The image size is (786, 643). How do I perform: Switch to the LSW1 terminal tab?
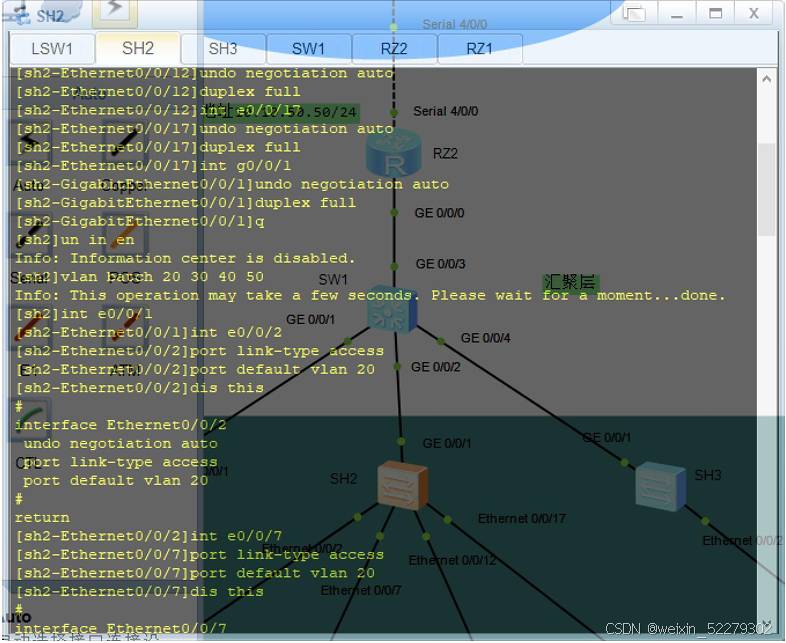click(52, 49)
